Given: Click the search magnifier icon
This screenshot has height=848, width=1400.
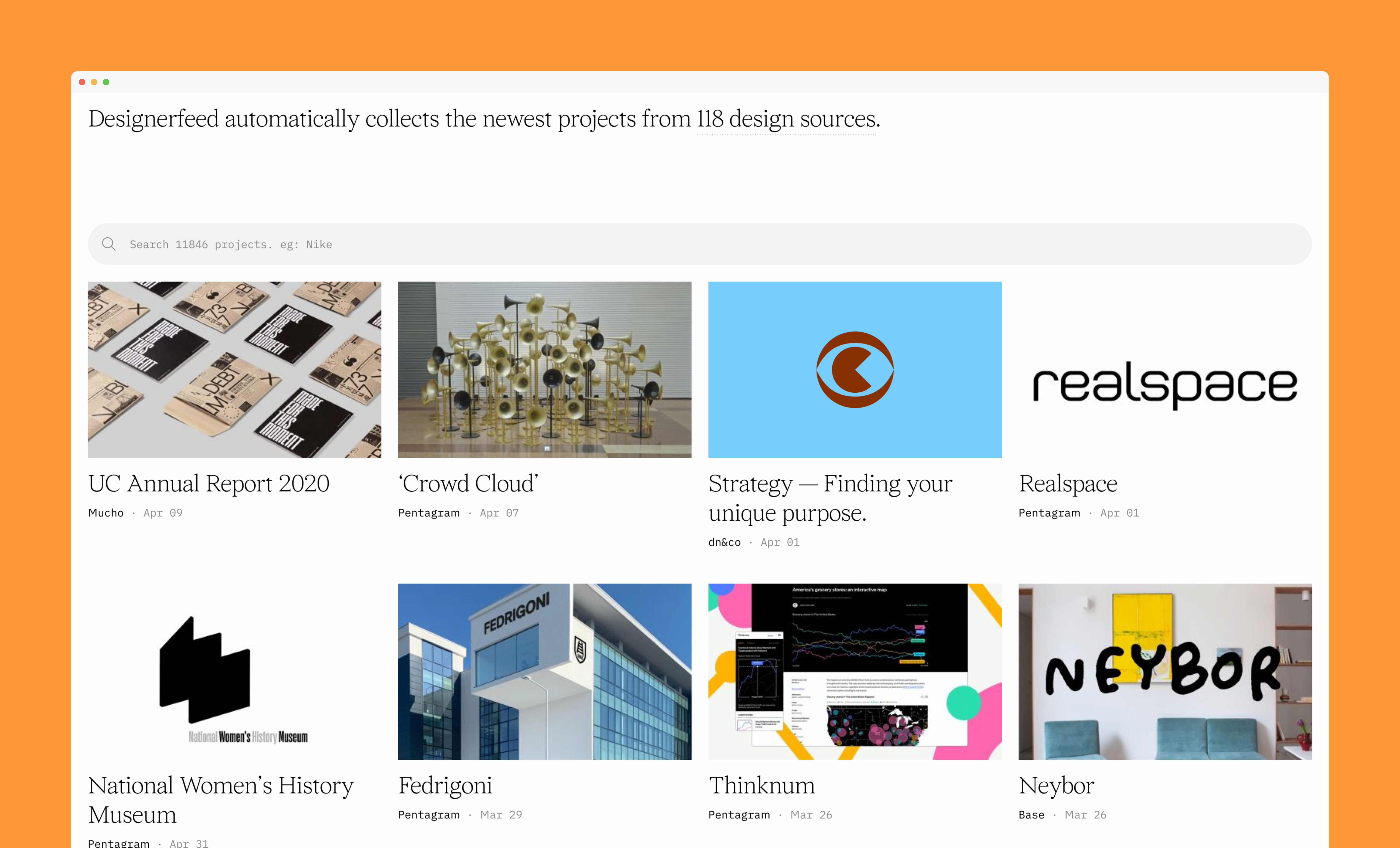Looking at the screenshot, I should (x=109, y=244).
